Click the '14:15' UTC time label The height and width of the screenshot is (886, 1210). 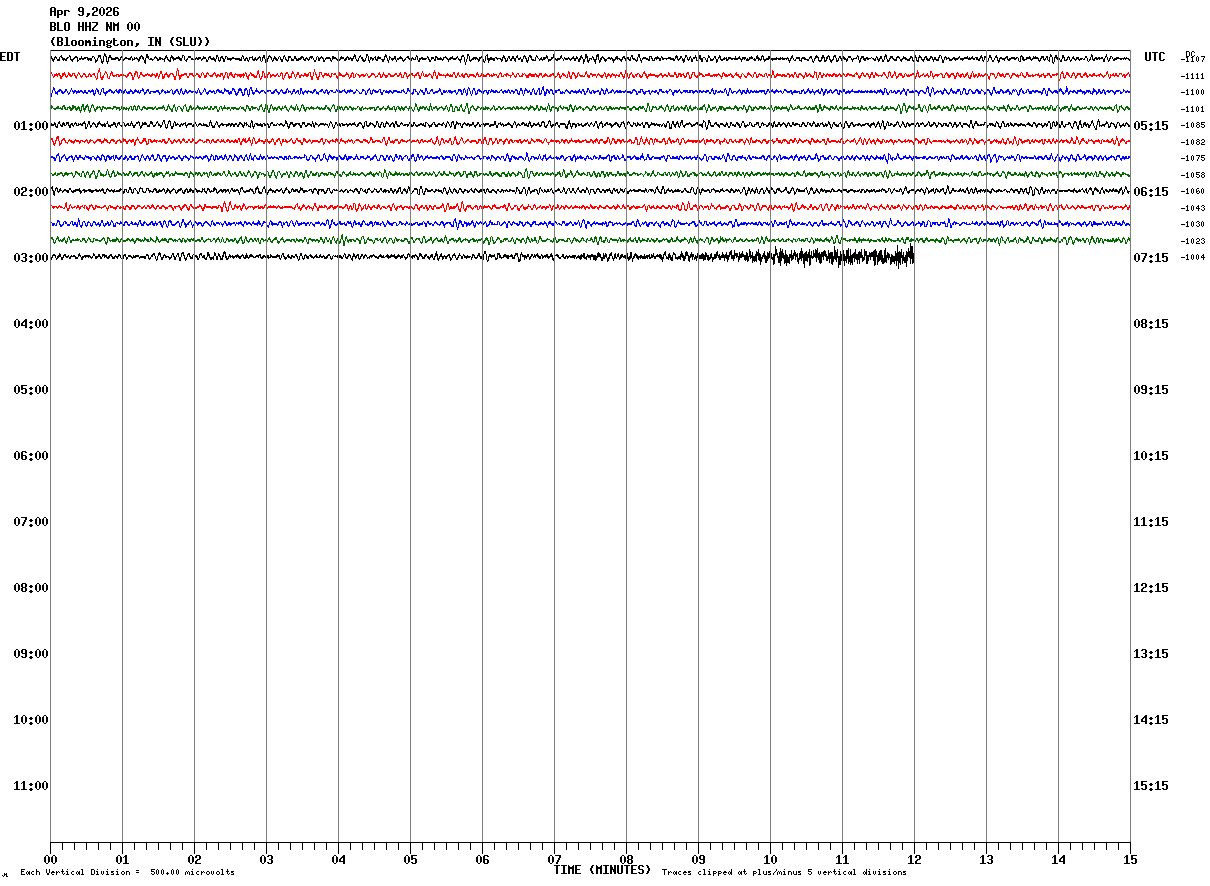1151,720
